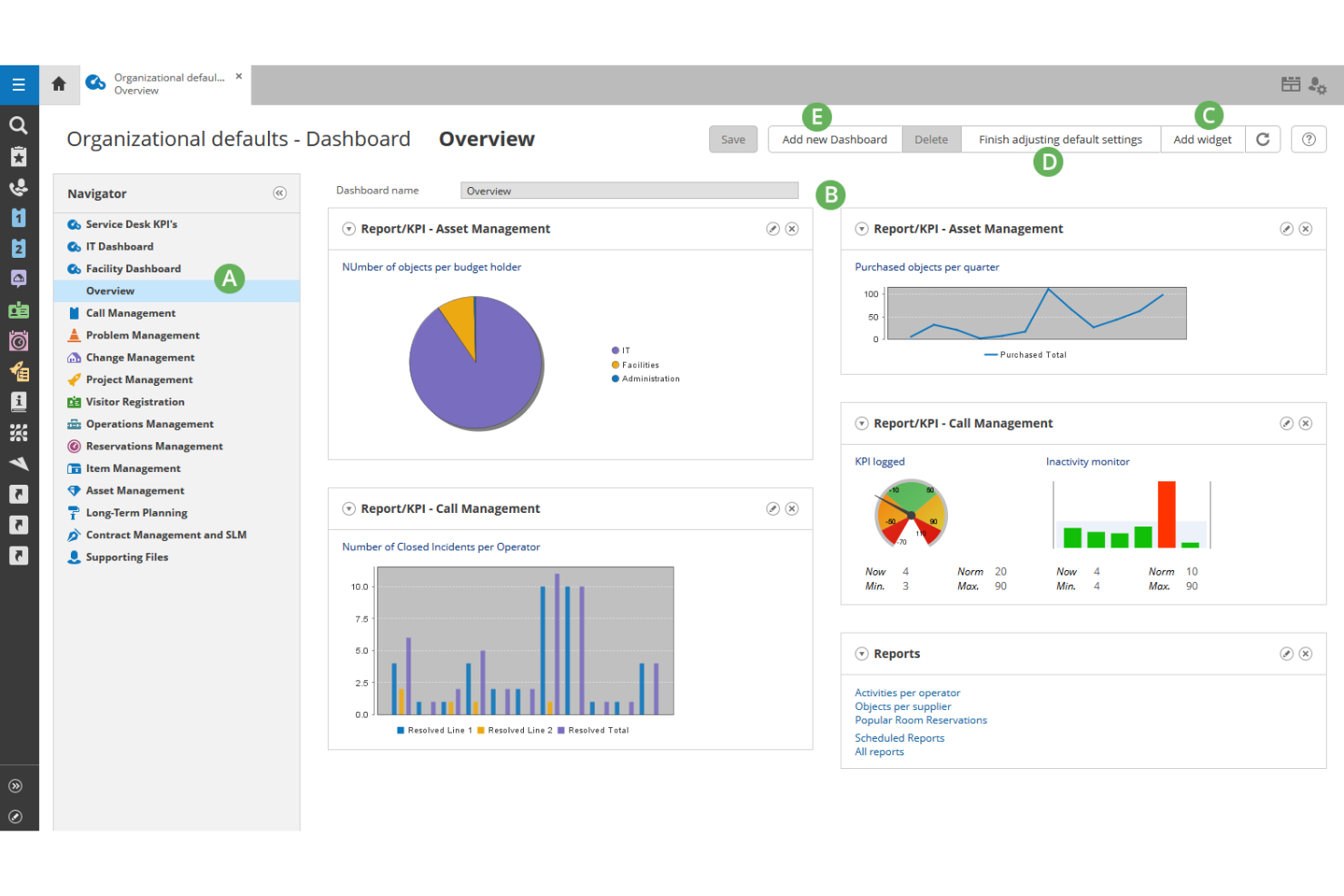1344x896 pixels.
Task: Select the first call registration sidebar icon
Action: [x=19, y=187]
